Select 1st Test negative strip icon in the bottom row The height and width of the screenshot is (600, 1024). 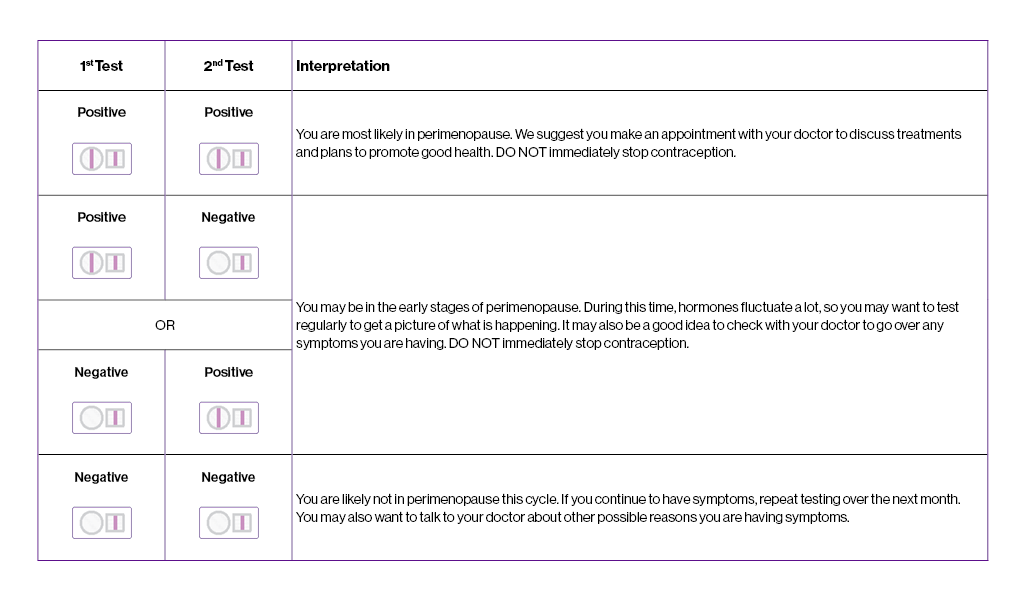(102, 523)
